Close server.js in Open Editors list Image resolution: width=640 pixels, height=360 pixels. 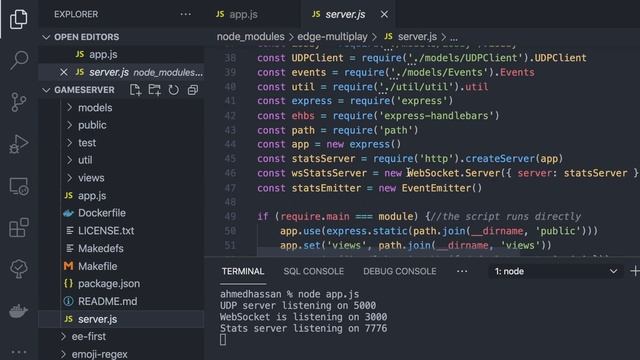(64, 72)
